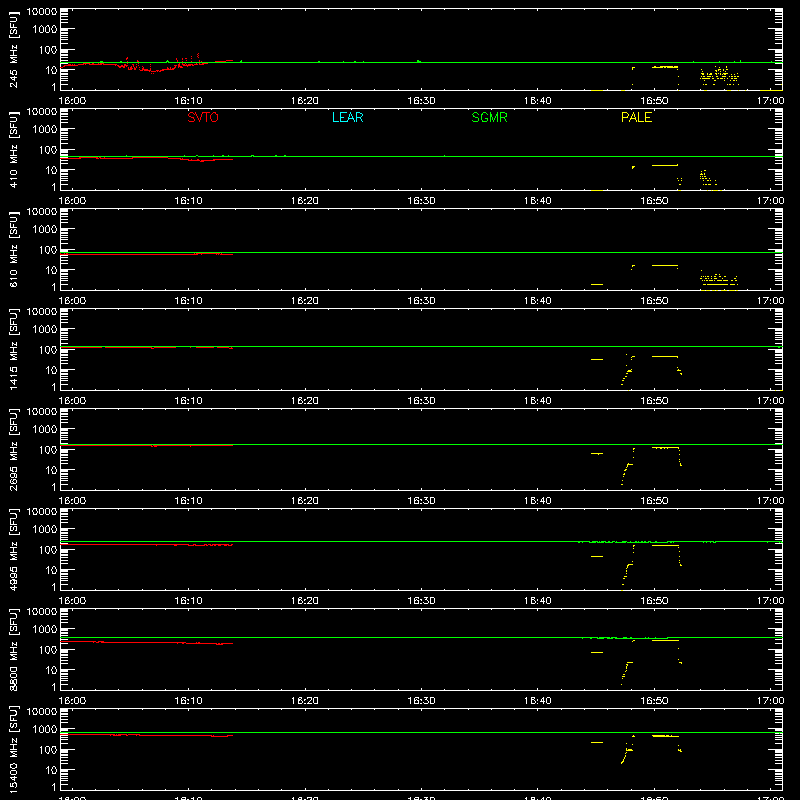This screenshot has width=800, height=800.
Task: Select the 2695 MHz [SFU] axis title
Action: (x=14, y=450)
